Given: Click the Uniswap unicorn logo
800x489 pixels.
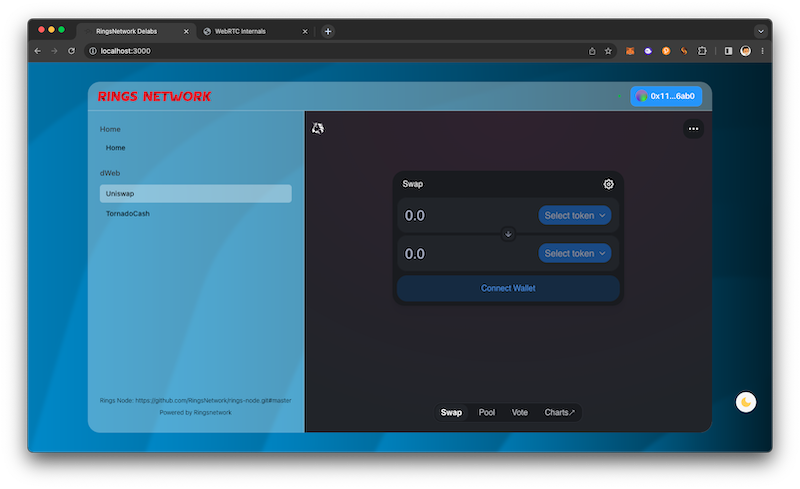Looking at the screenshot, I should click(318, 128).
